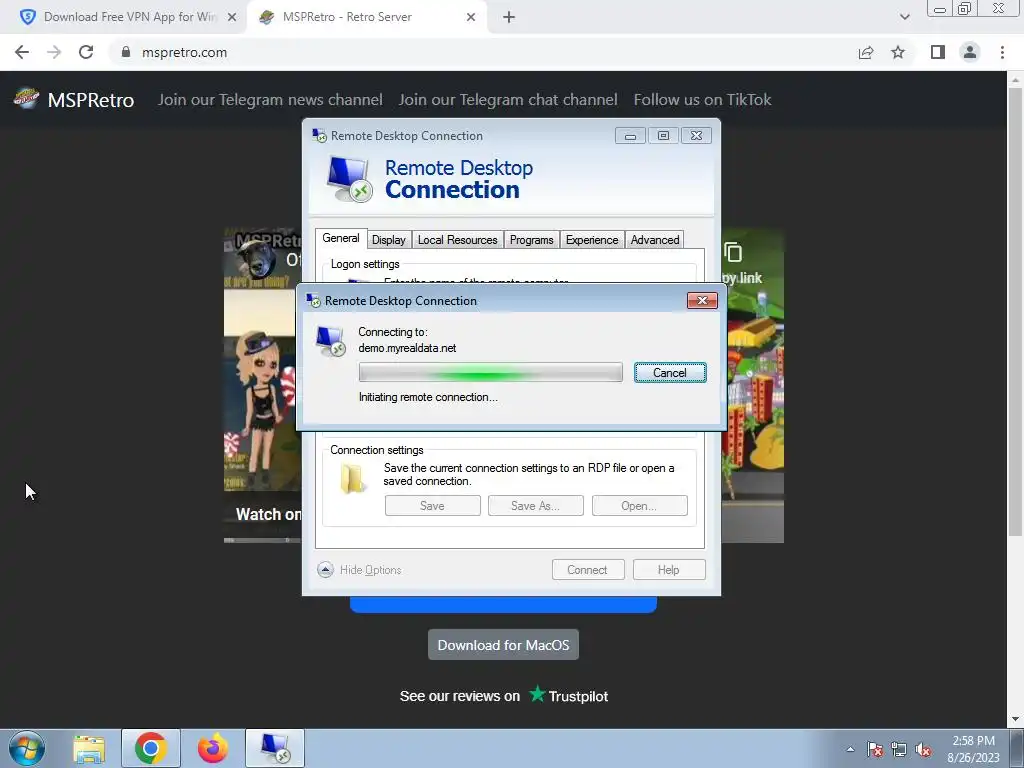Open Action Center flag icon
Viewport: 1024px width, 768px height.
875,749
